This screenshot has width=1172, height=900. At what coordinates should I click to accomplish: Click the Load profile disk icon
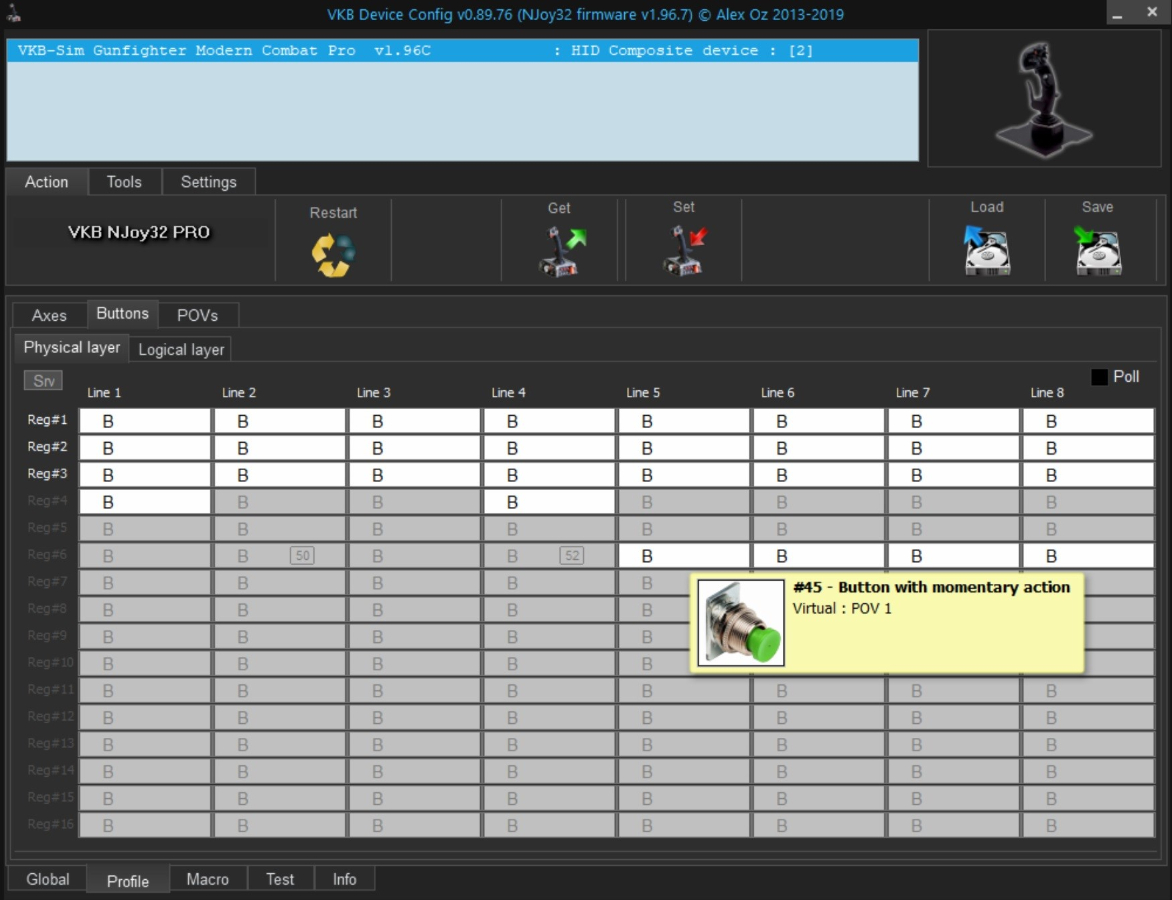(987, 250)
